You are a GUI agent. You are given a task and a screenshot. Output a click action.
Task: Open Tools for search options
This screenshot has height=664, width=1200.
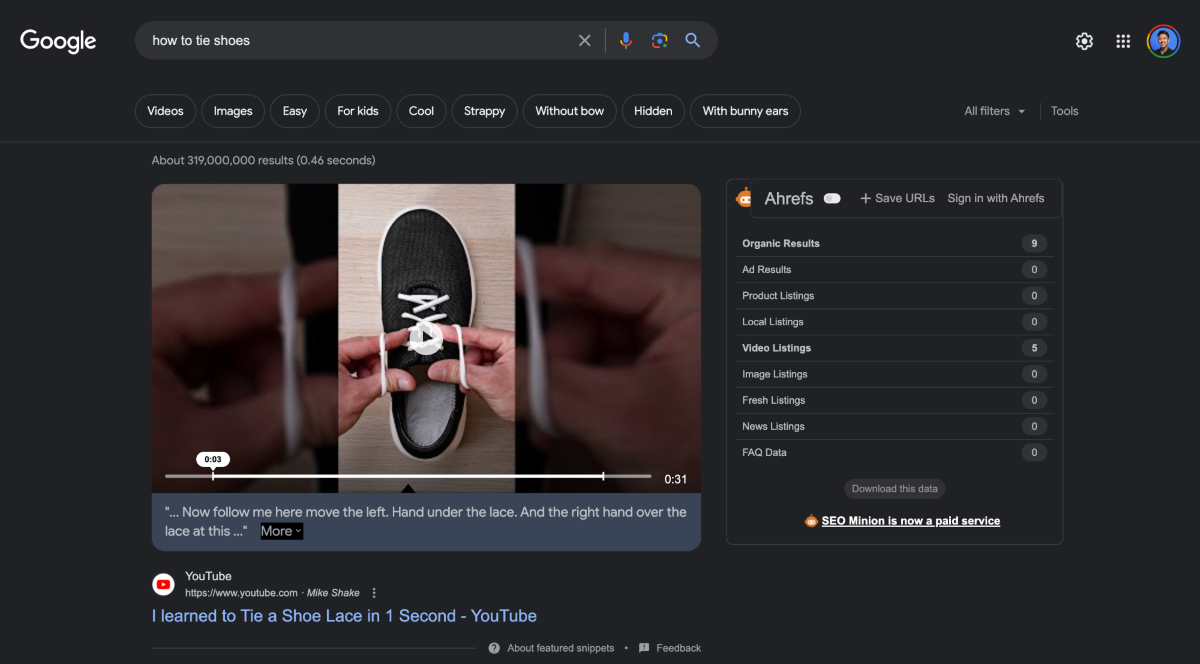(x=1064, y=111)
